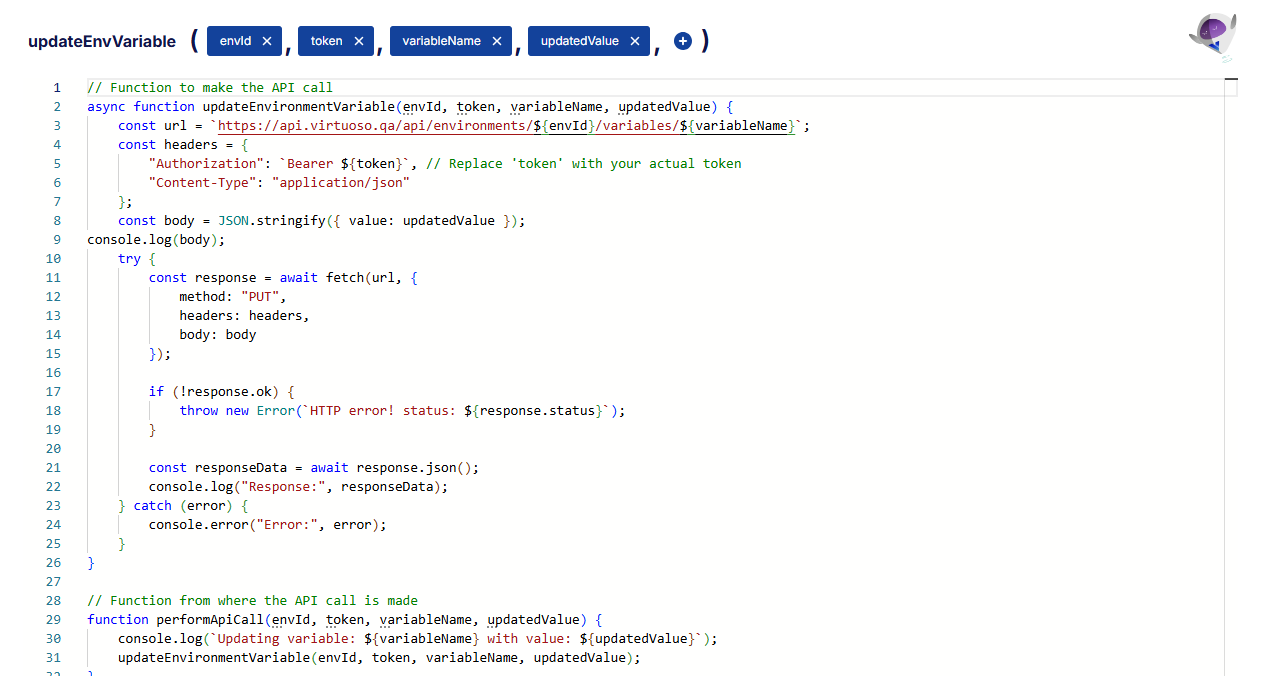
Task: Add a new parameter with plus icon
Action: pyautogui.click(x=683, y=41)
